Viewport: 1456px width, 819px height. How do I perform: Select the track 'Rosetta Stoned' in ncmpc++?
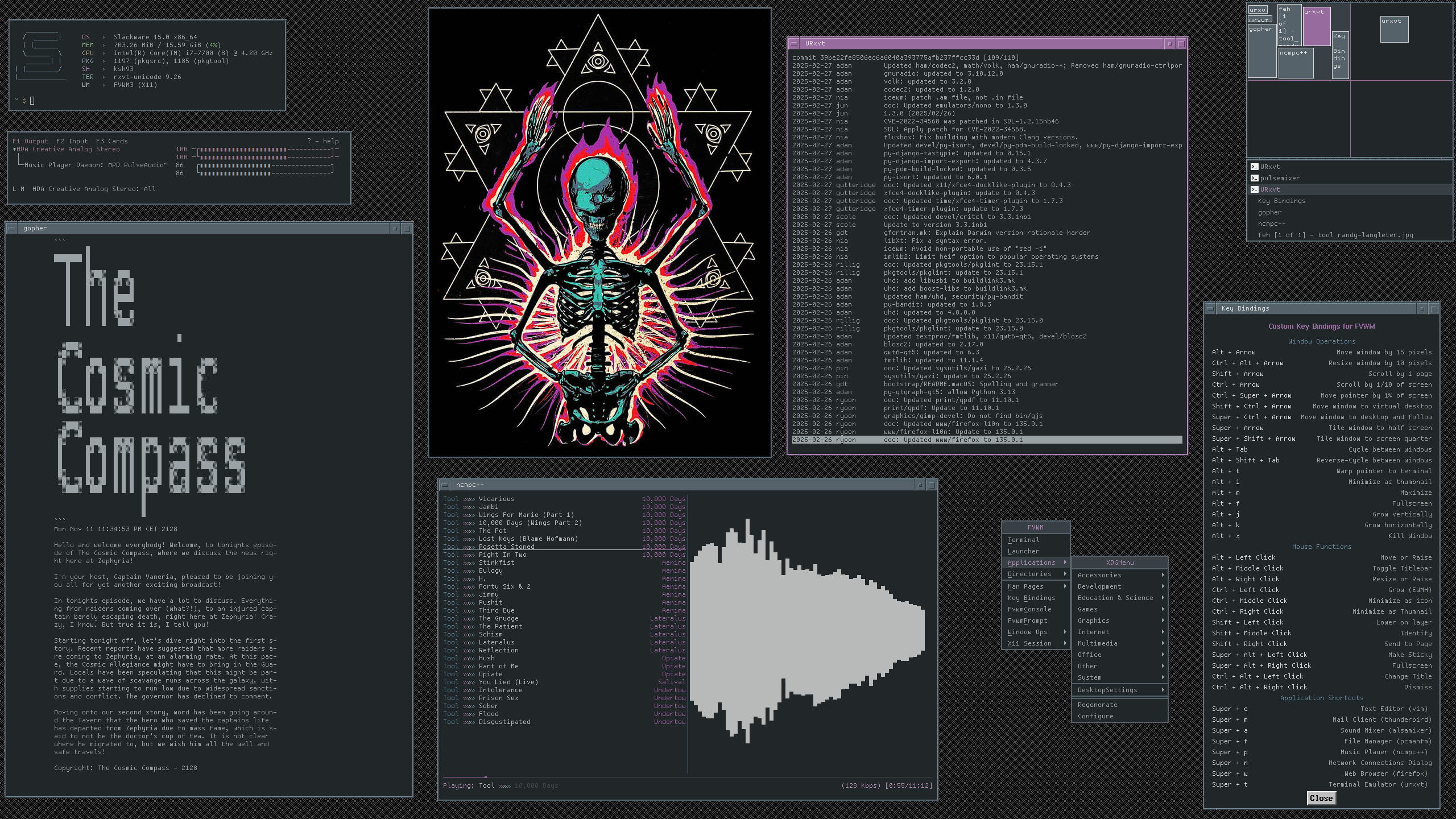tap(564, 547)
